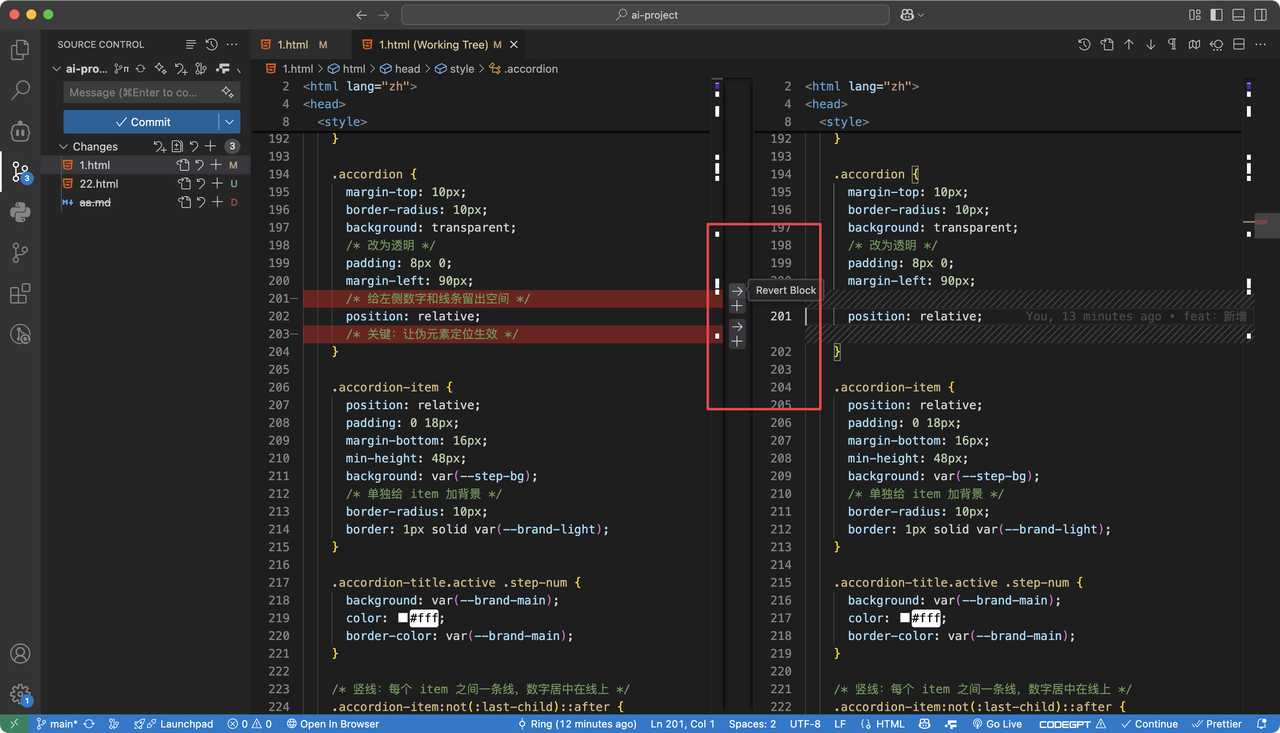Click .accordion breadcrumb segment
The image size is (1280, 733).
point(523,69)
